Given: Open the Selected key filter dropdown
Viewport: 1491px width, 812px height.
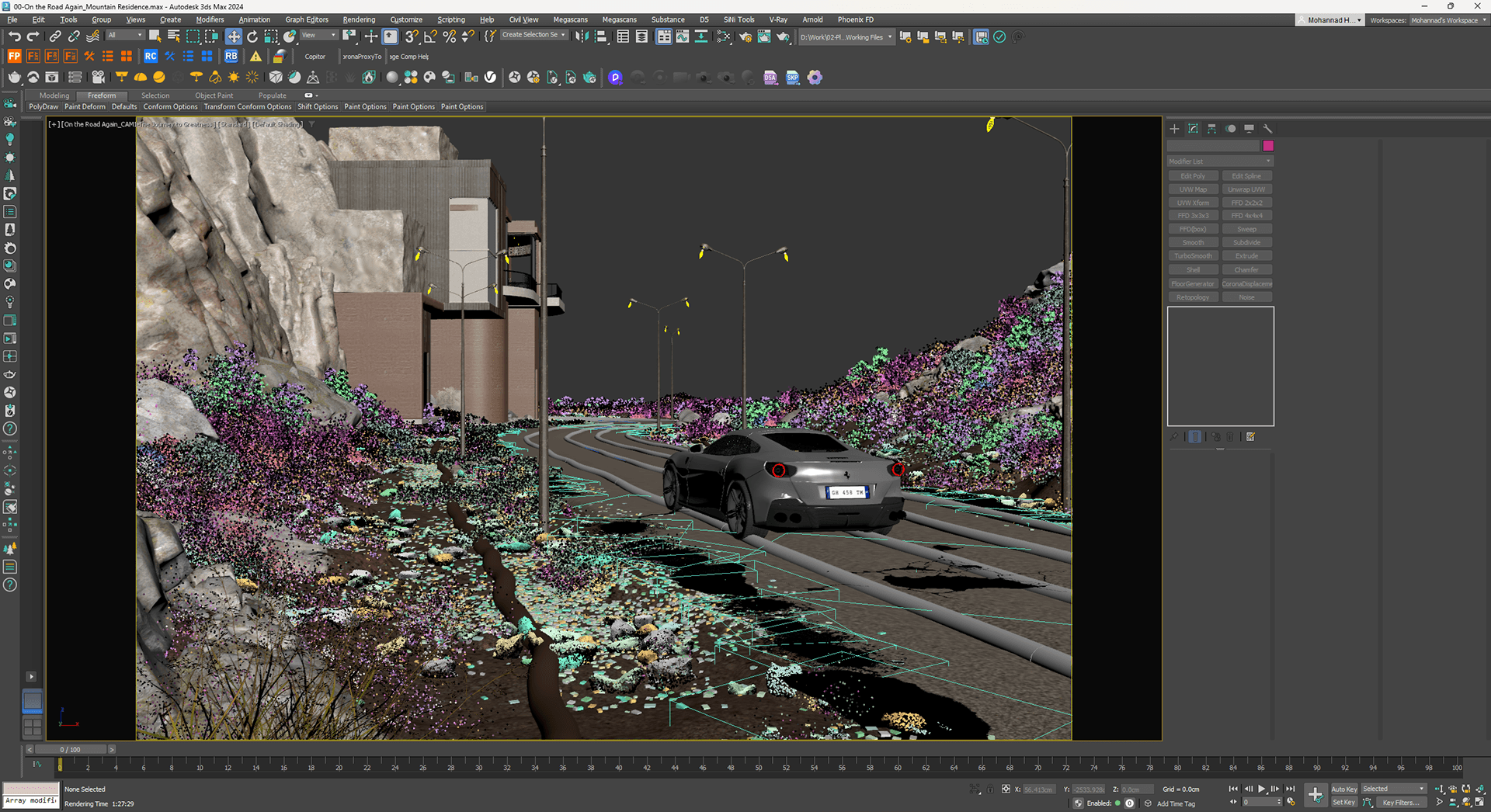Looking at the screenshot, I should point(1393,789).
